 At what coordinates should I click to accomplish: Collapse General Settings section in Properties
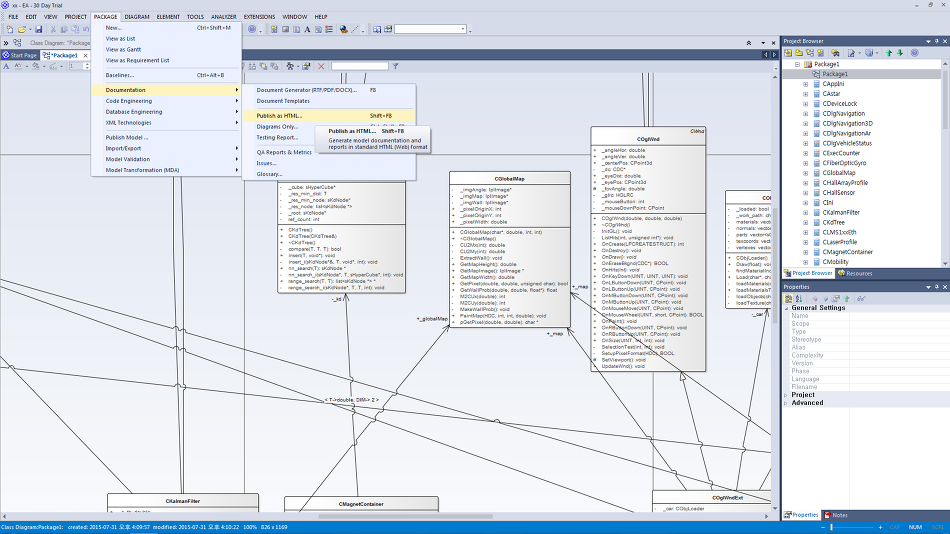pos(786,308)
